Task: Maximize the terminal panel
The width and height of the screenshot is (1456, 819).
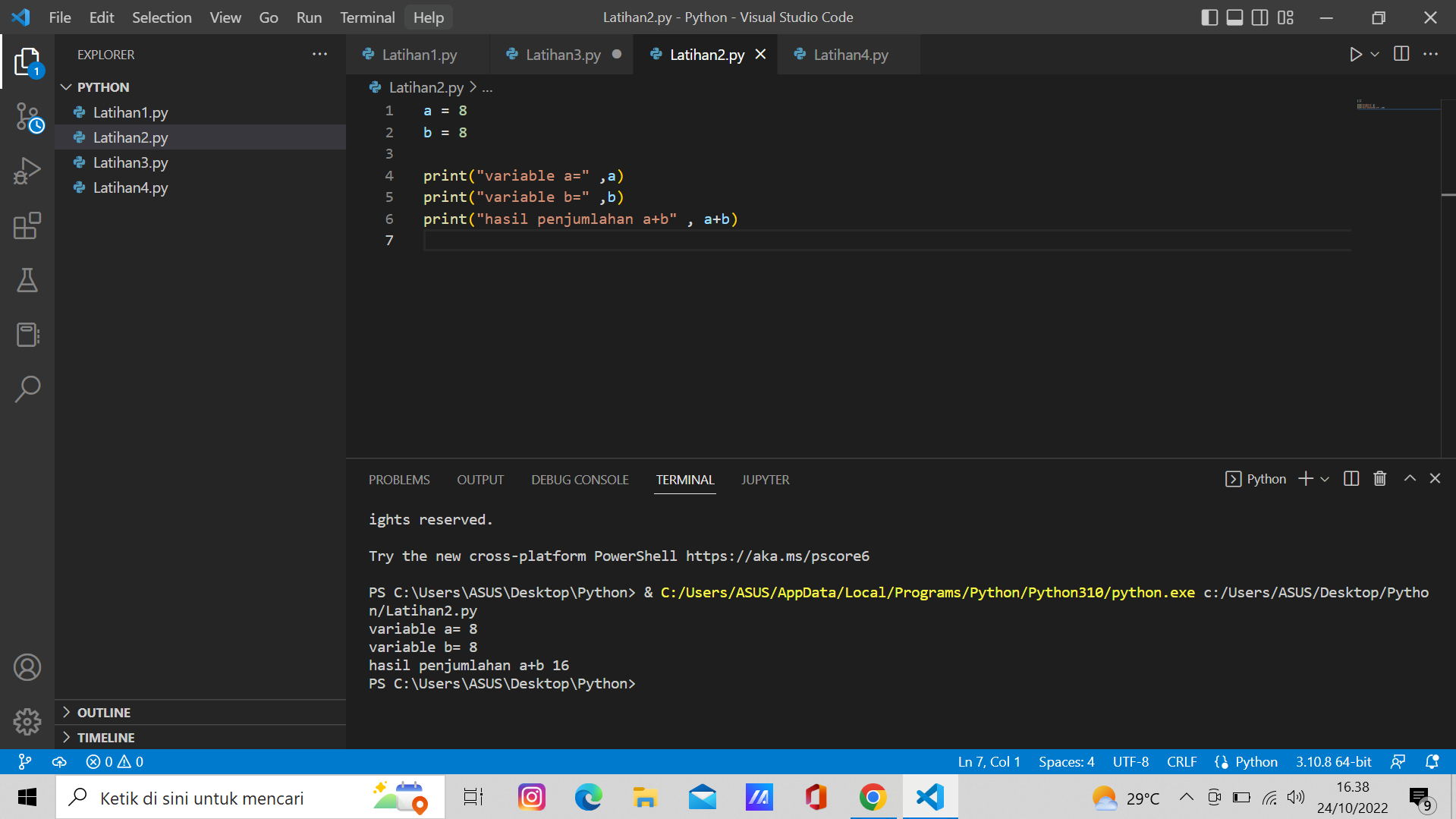Action: coord(1409,478)
